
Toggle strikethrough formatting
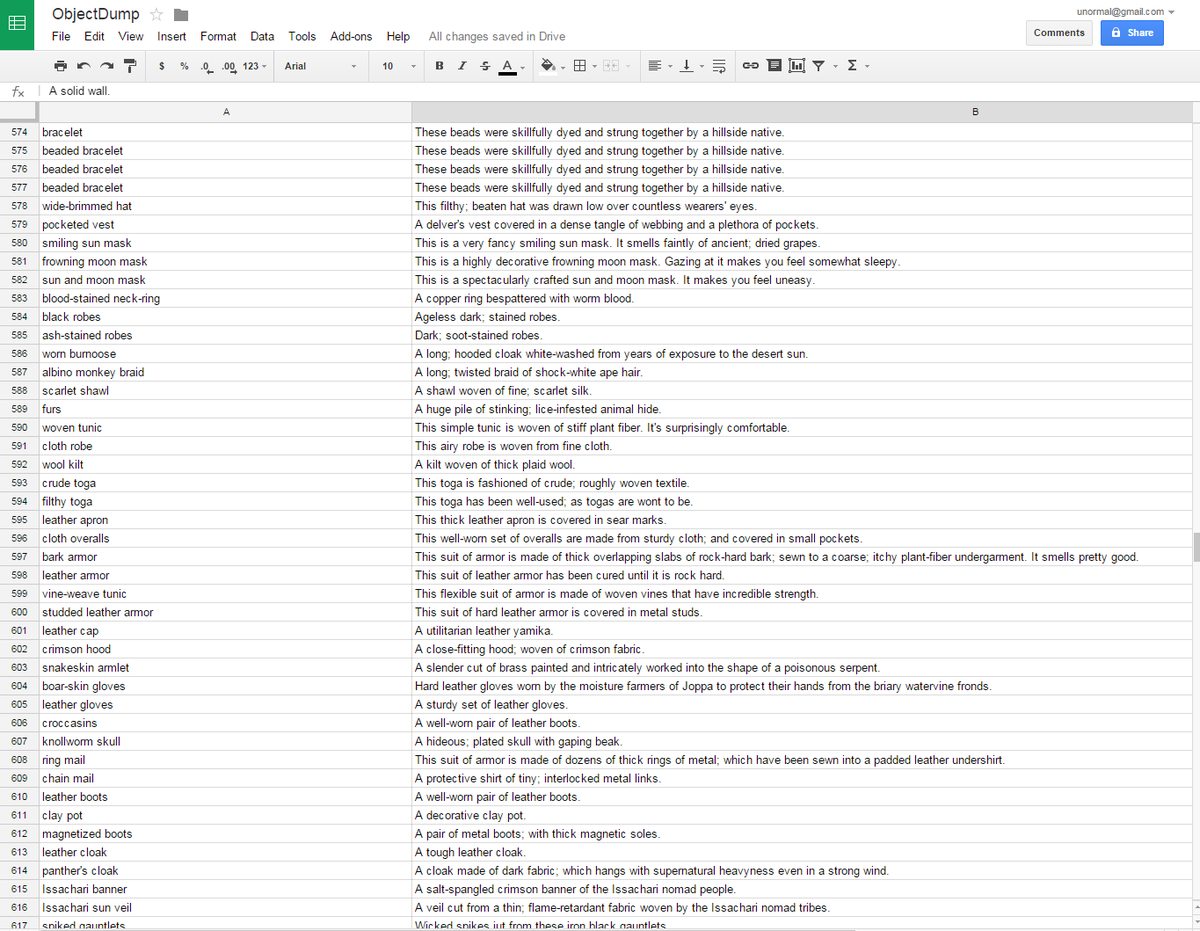(x=484, y=66)
